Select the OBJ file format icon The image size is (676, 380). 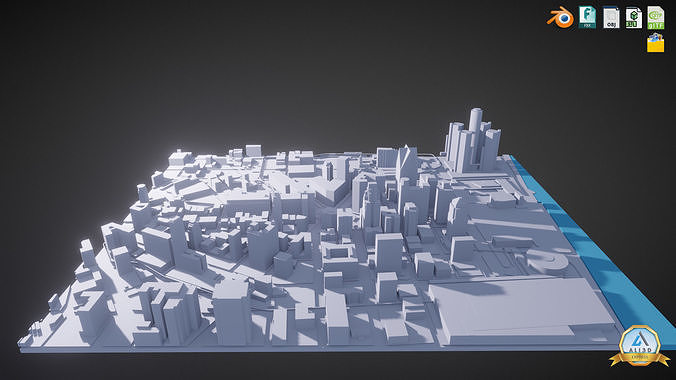pyautogui.click(x=611, y=18)
